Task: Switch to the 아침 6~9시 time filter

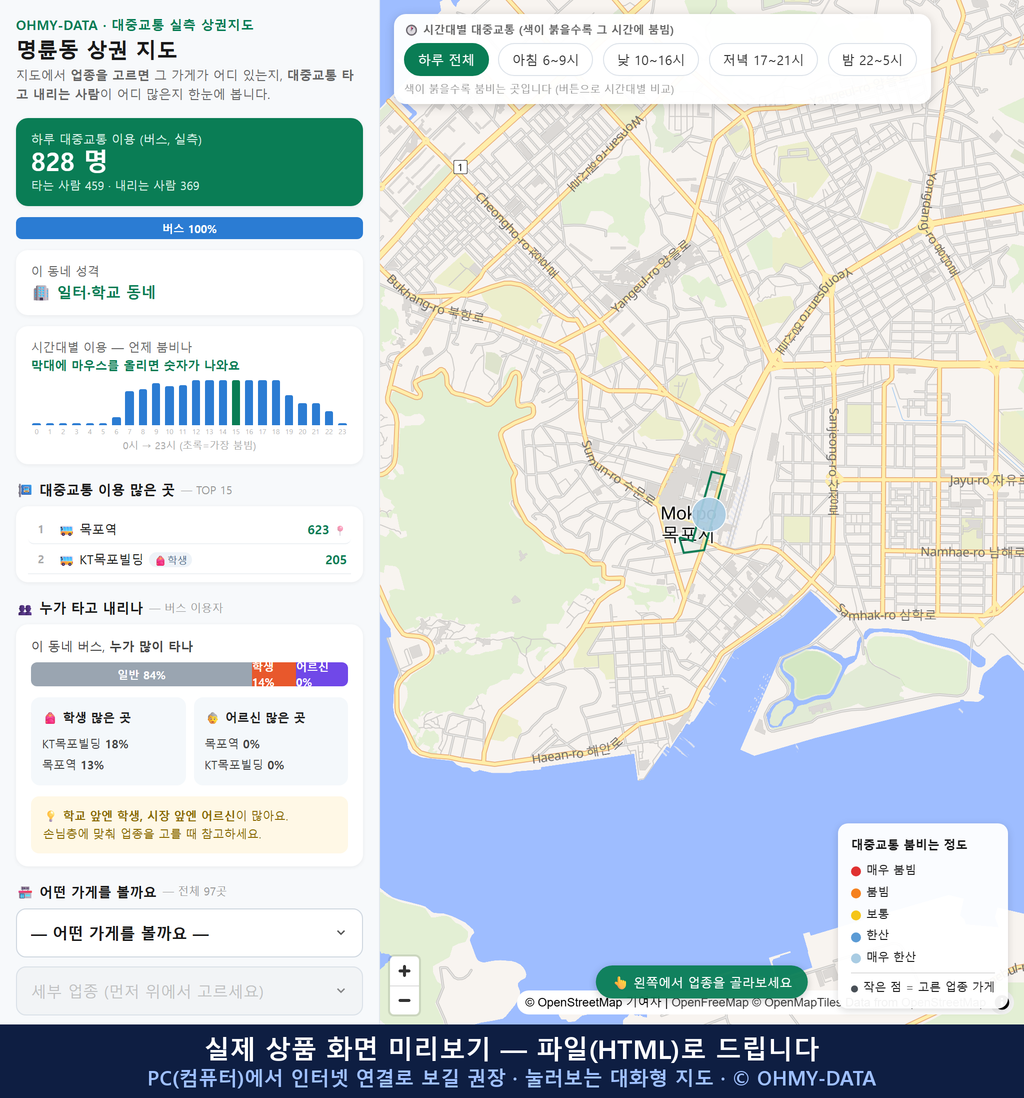Action: coord(546,60)
